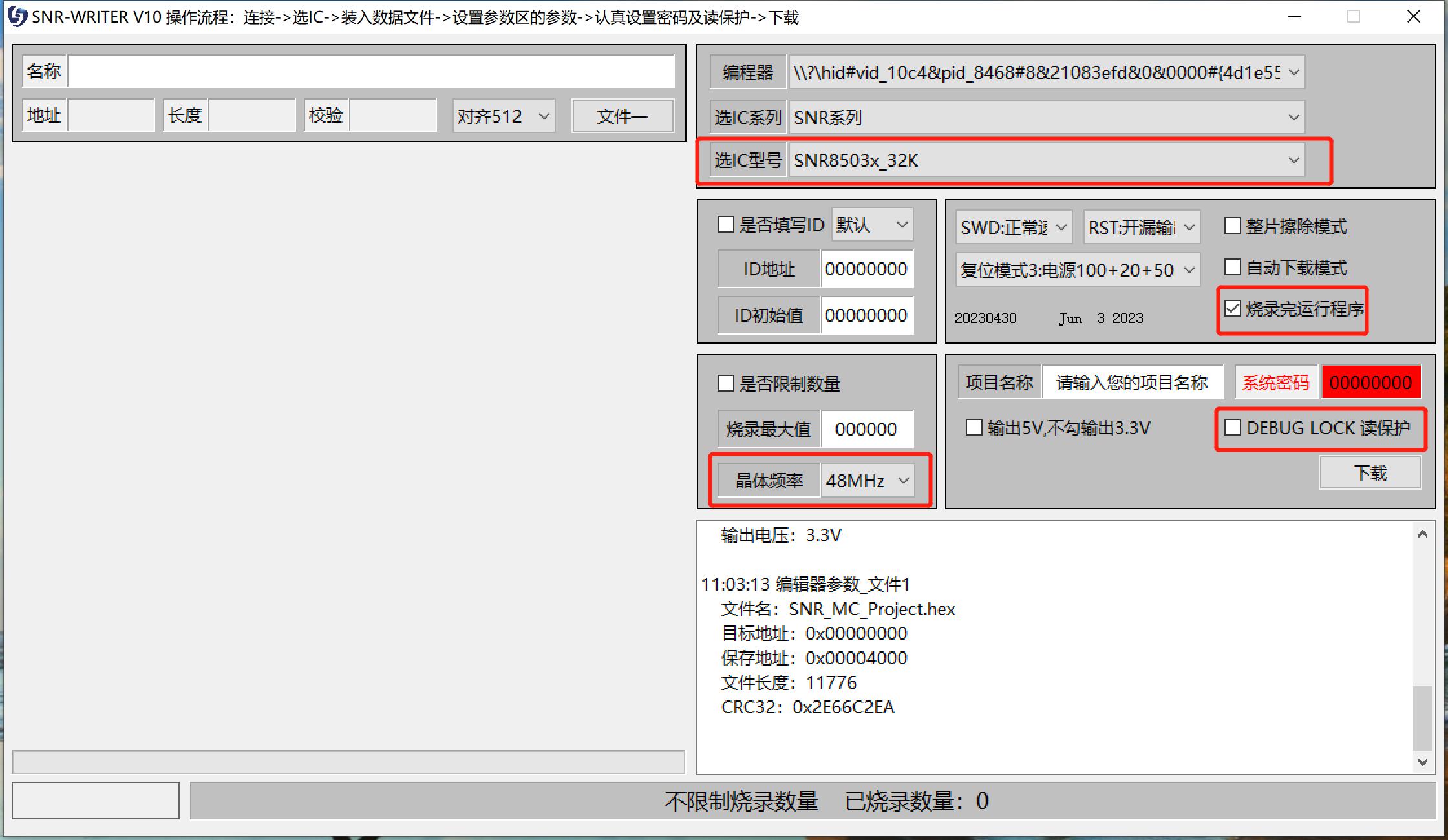Enable 整片擦除模式 whole-chip erase mode

(1231, 226)
